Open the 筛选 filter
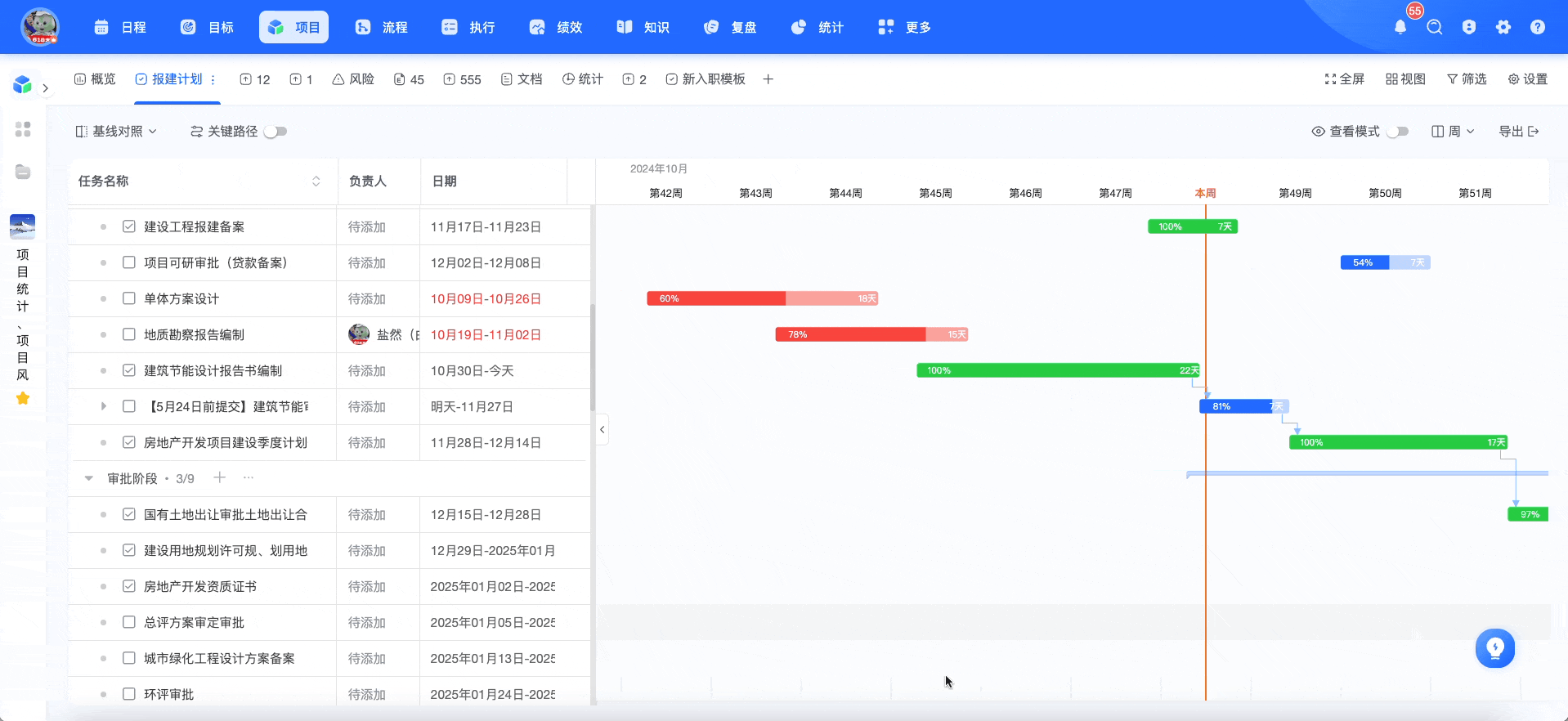This screenshot has width=1568, height=721. pos(1467,79)
